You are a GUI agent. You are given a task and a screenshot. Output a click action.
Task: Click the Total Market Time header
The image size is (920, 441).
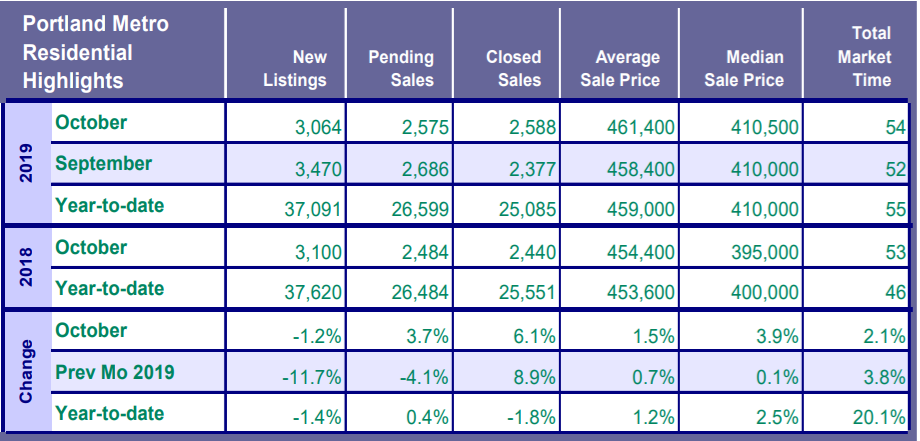click(x=863, y=58)
